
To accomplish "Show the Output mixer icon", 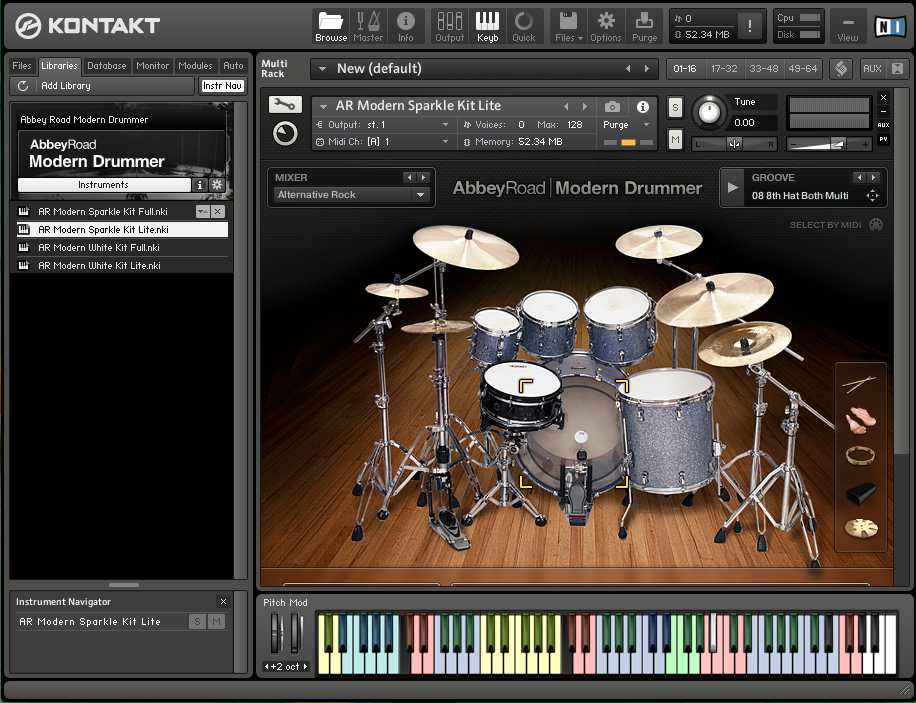I will pyautogui.click(x=449, y=27).
